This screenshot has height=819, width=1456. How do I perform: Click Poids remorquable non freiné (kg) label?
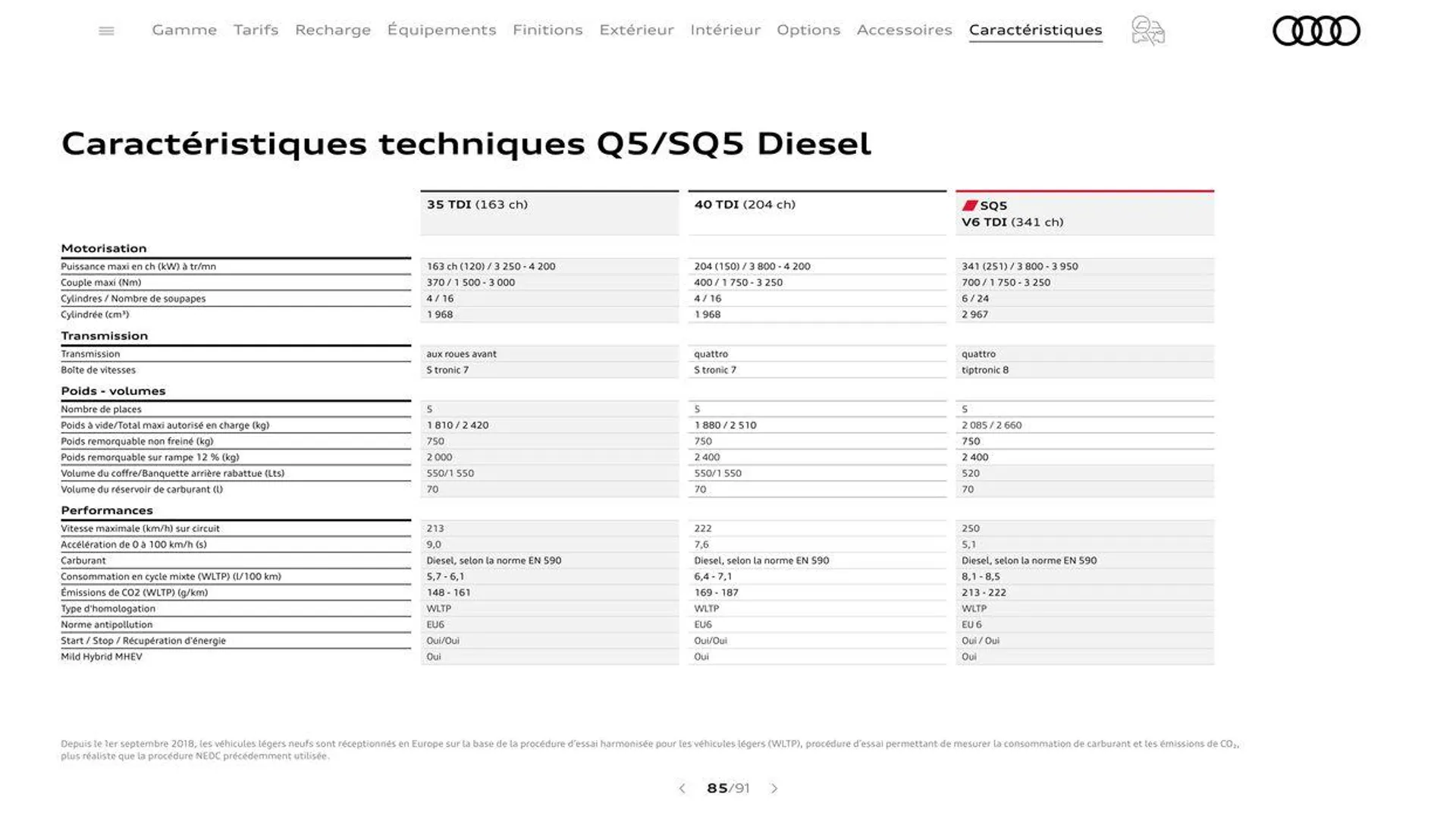137,441
